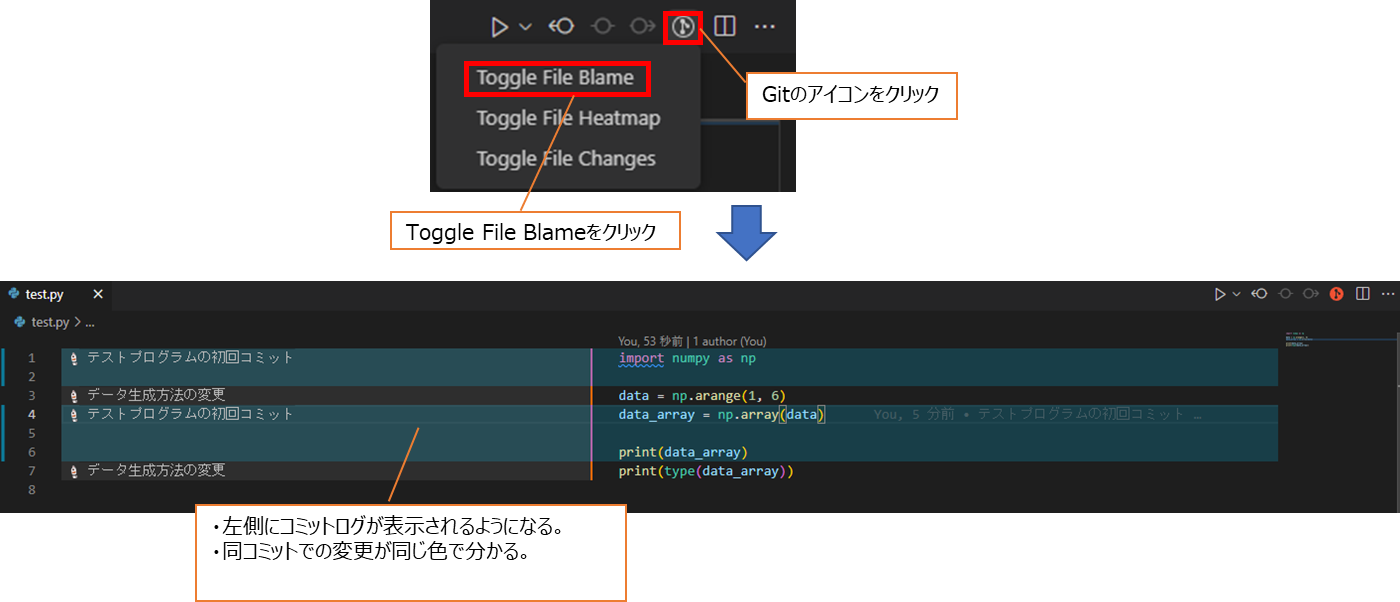Open the highlighted GitLens icon in the toolbar
1400x602 pixels.
[683, 27]
